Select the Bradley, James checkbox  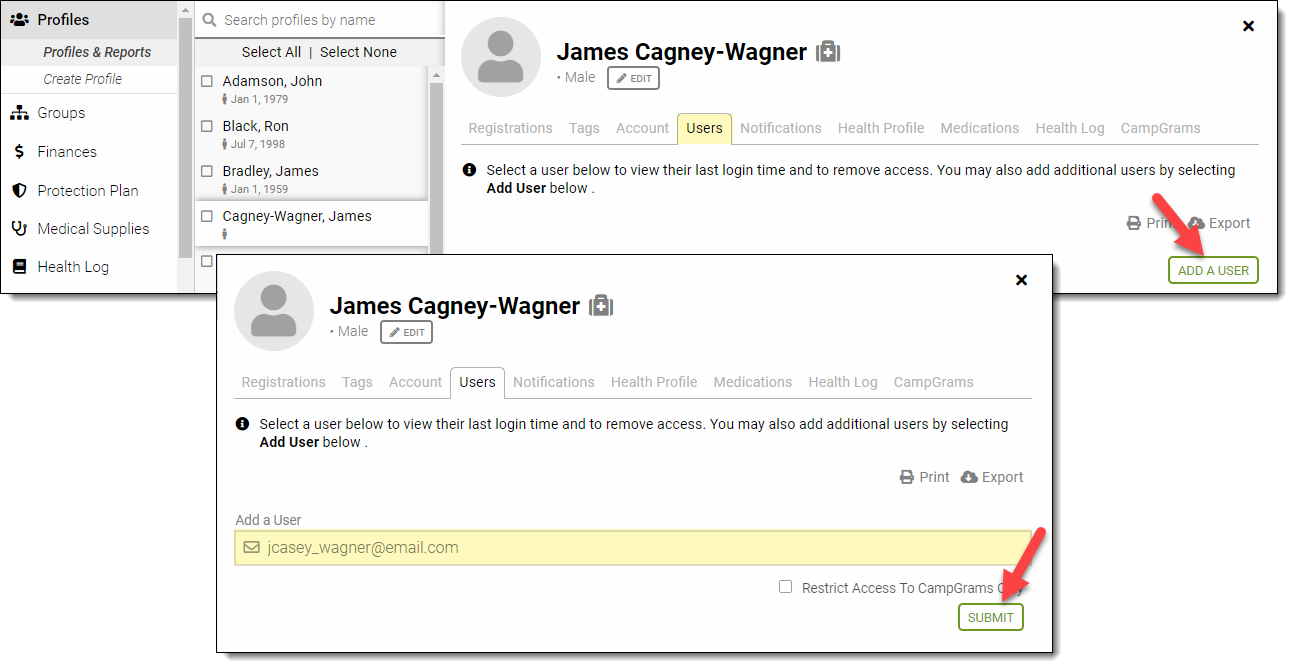[x=207, y=171]
